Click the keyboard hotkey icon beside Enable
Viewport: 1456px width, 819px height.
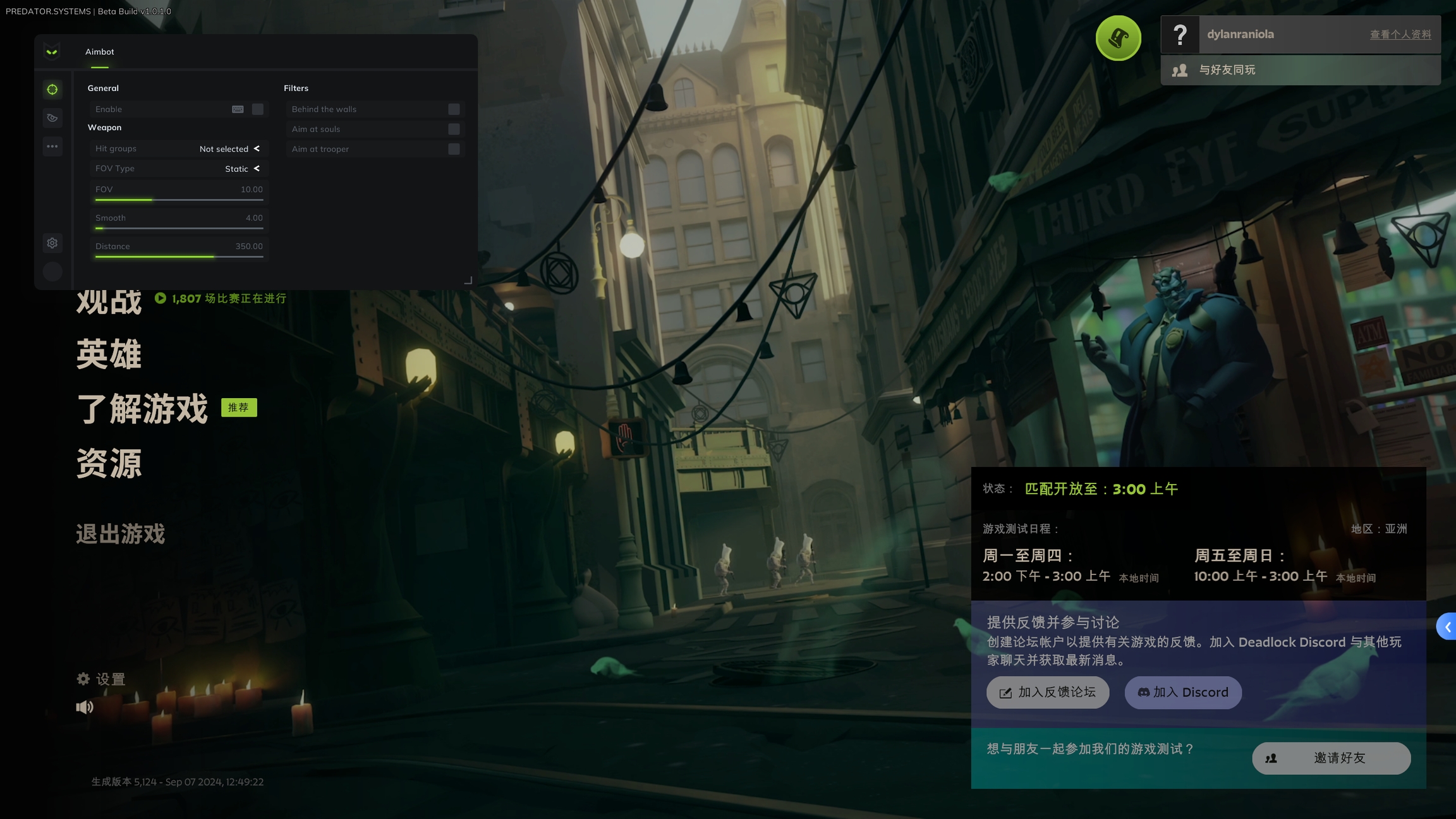point(238,109)
